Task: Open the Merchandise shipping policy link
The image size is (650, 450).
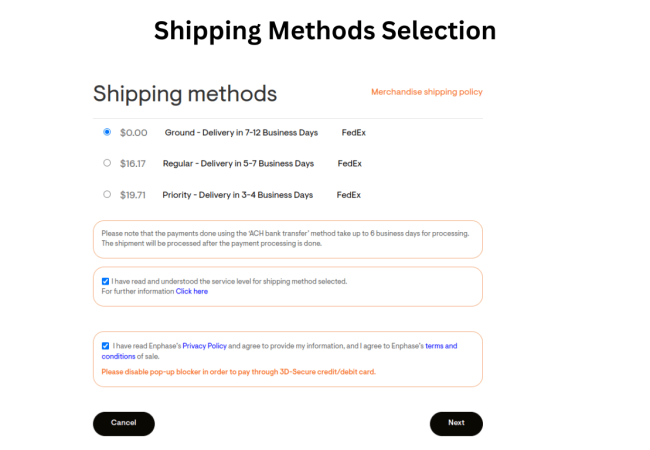Action: click(x=426, y=92)
